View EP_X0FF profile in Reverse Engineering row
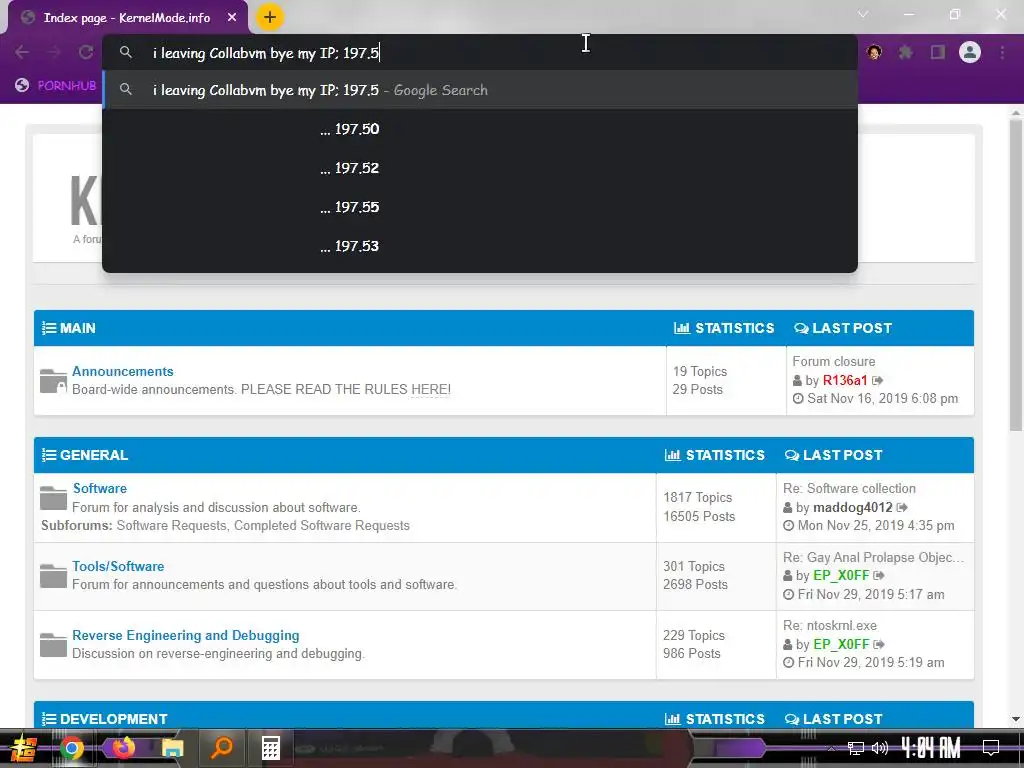Viewport: 1024px width, 768px height. tap(841, 645)
